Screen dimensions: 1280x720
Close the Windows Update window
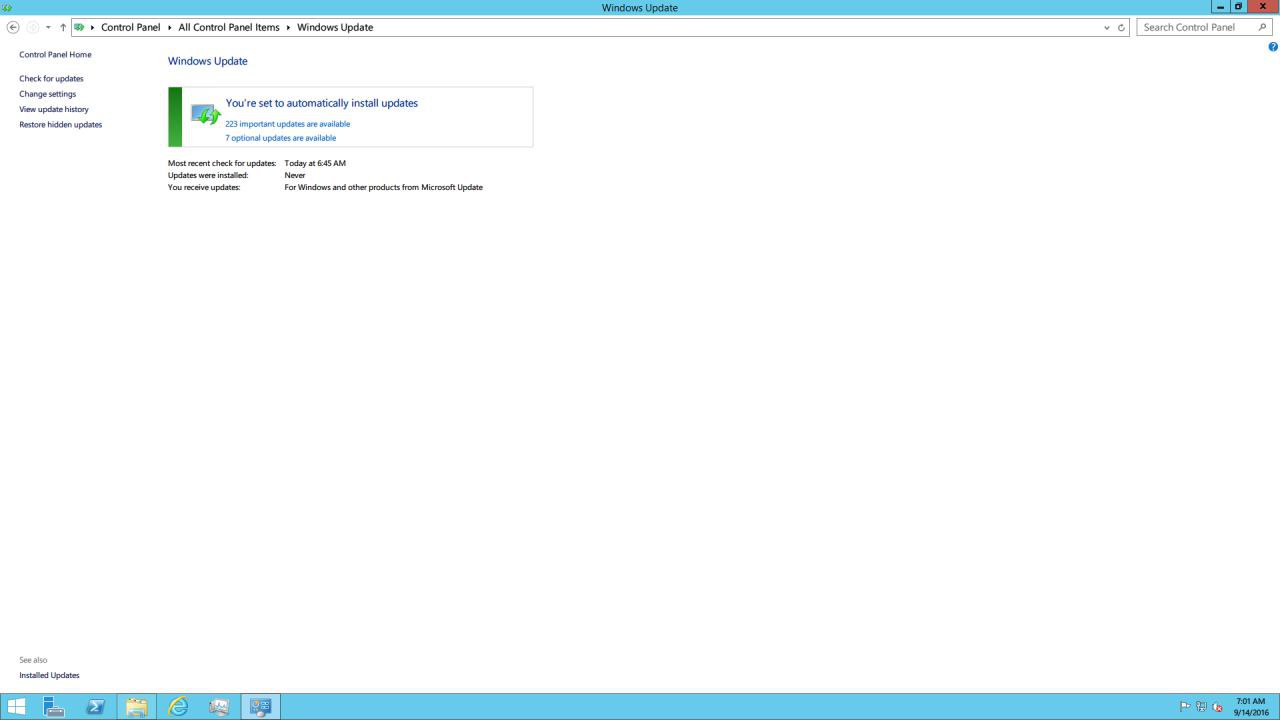pos(1263,7)
